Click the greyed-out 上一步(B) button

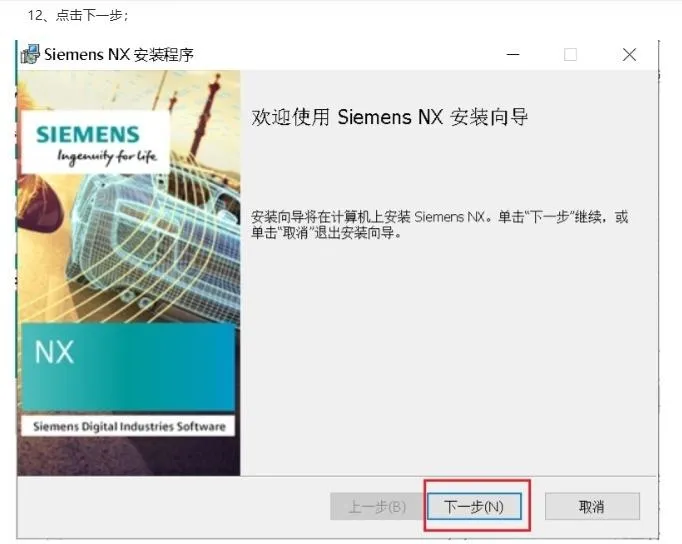click(x=377, y=506)
